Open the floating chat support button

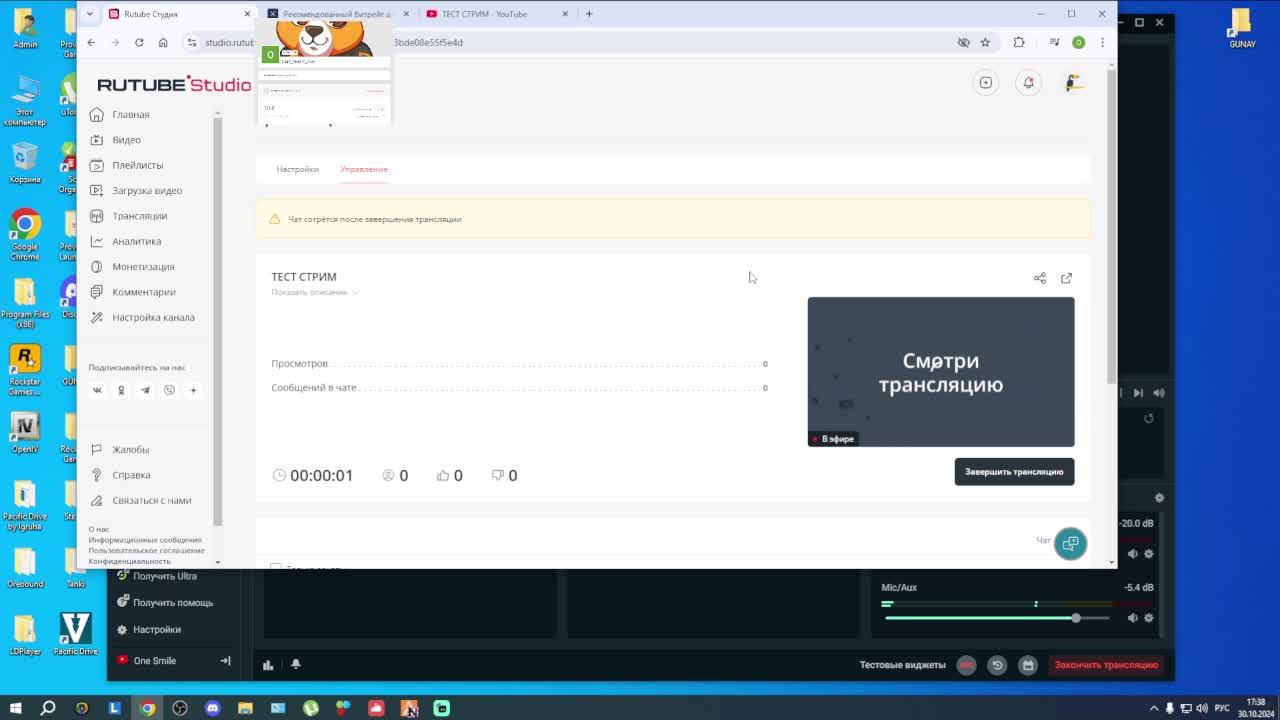(1070, 543)
